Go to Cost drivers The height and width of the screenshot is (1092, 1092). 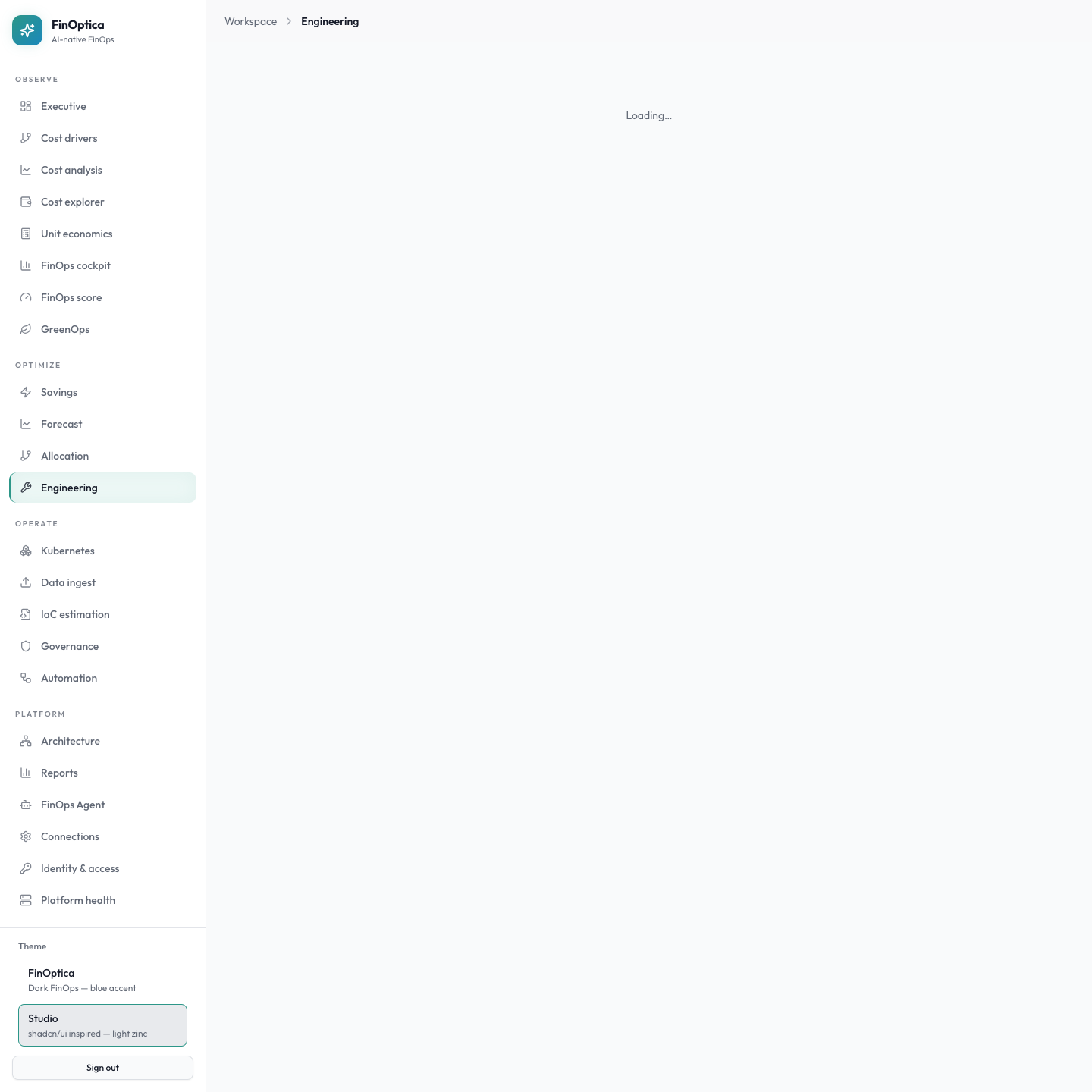pos(102,138)
